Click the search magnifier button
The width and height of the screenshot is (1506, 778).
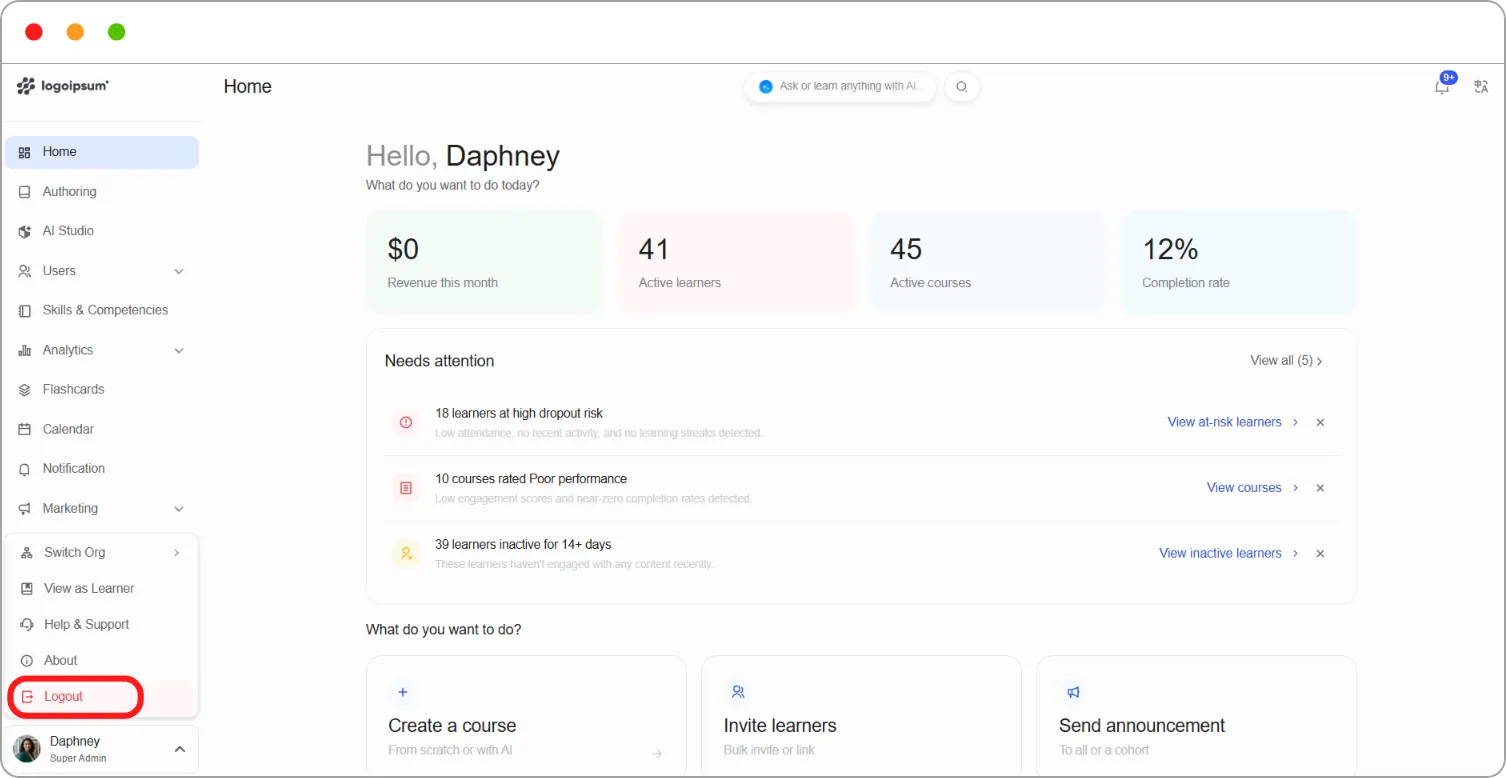(x=962, y=87)
